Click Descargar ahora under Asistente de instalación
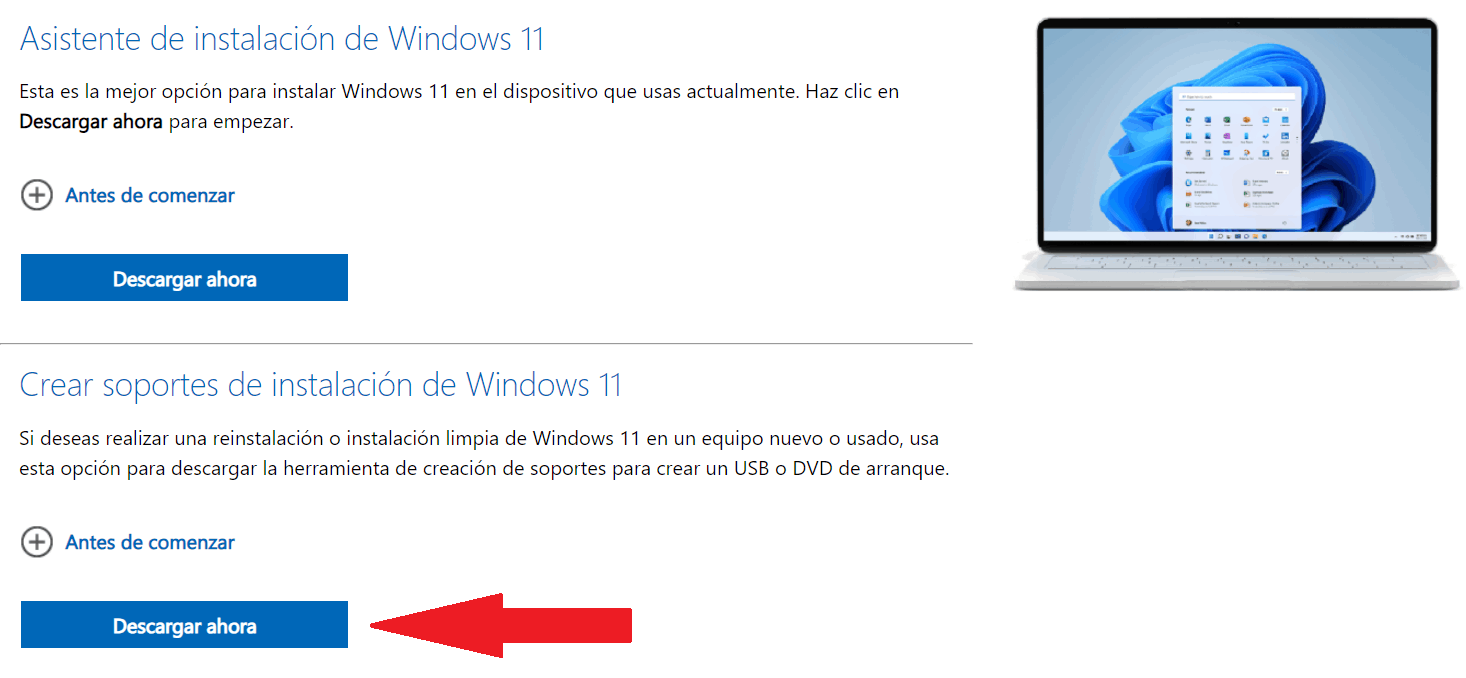This screenshot has height=678, width=1466. 184,278
